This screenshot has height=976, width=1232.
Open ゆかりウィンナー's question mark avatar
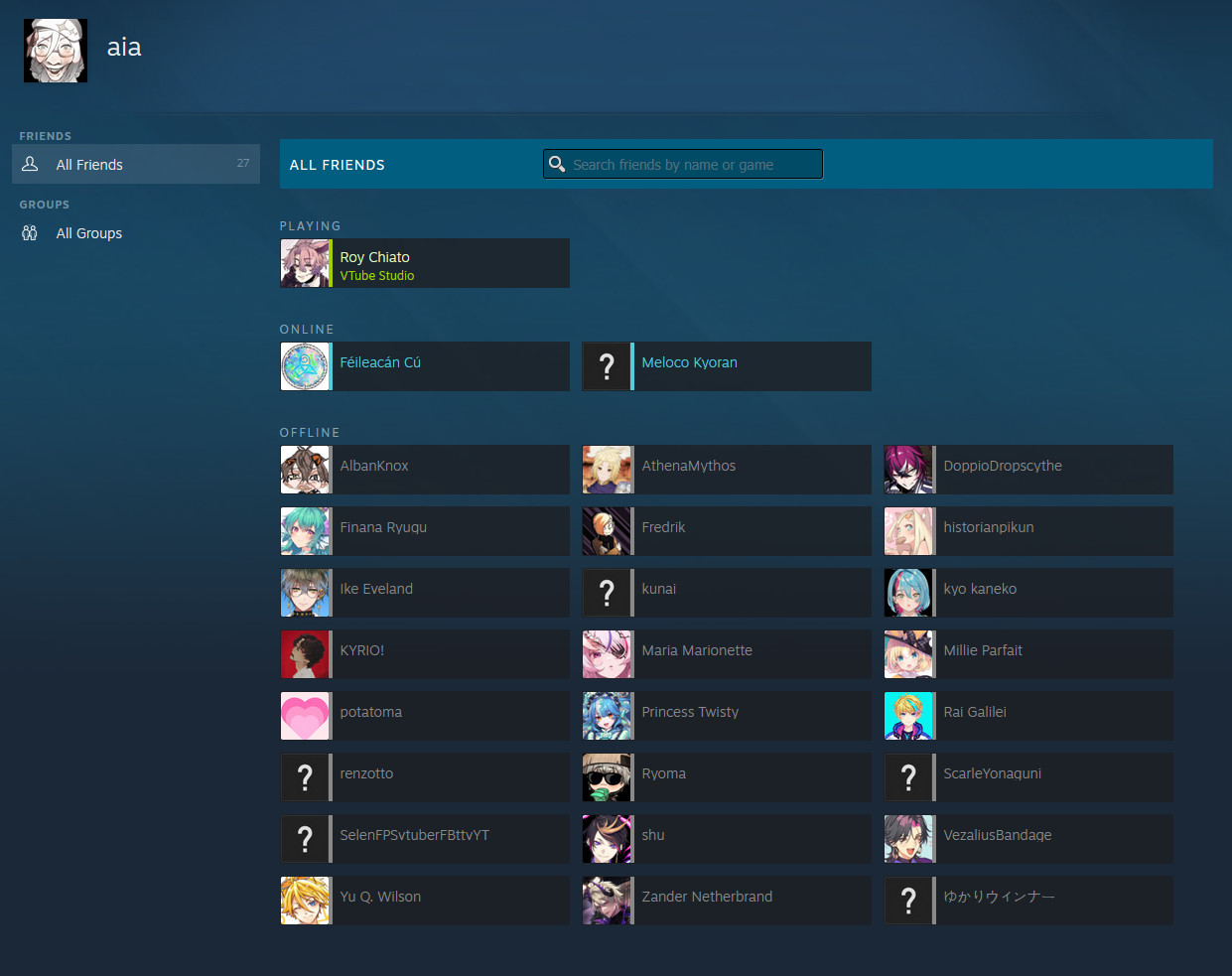coord(908,901)
